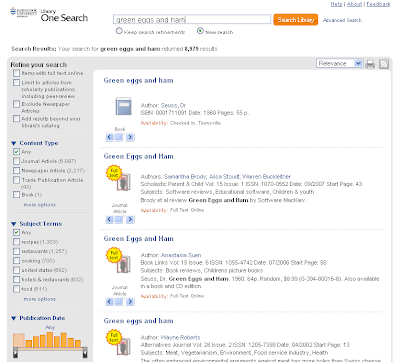The width and height of the screenshot is (400, 362).
Task: Click left handle of publication date slider
Action: pos(15,353)
